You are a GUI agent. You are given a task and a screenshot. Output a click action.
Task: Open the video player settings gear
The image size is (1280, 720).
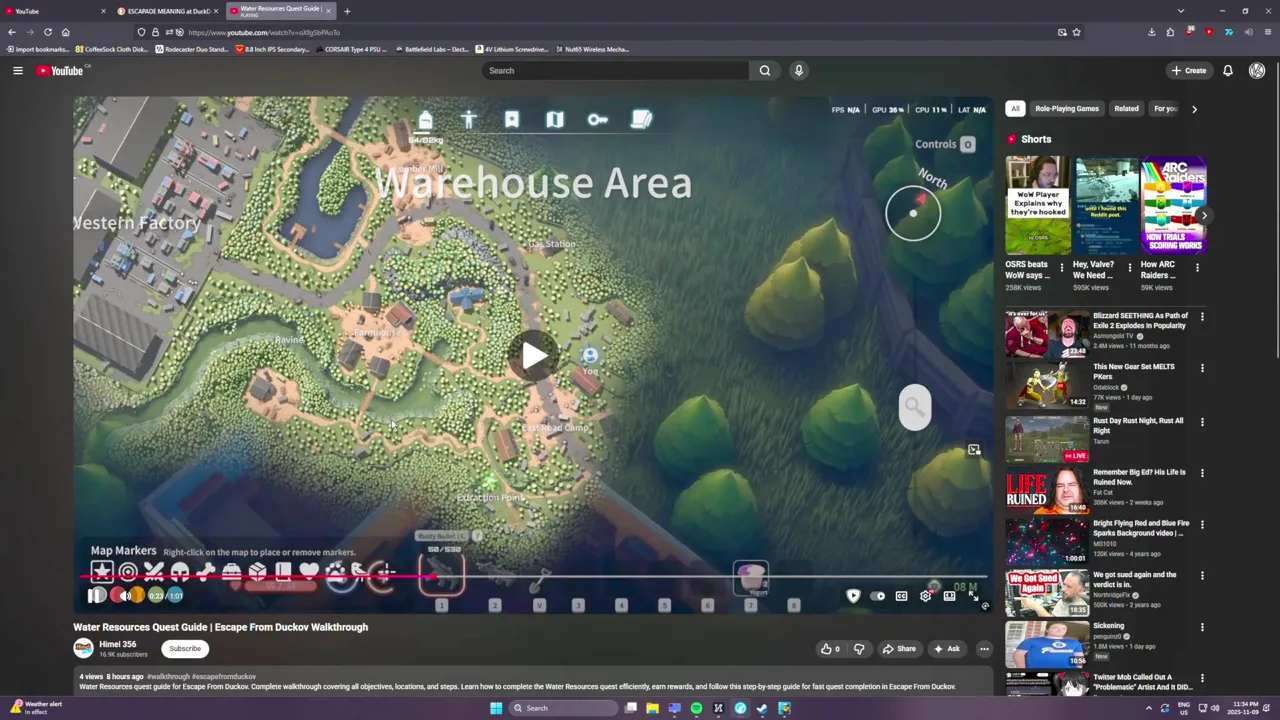[x=926, y=596]
